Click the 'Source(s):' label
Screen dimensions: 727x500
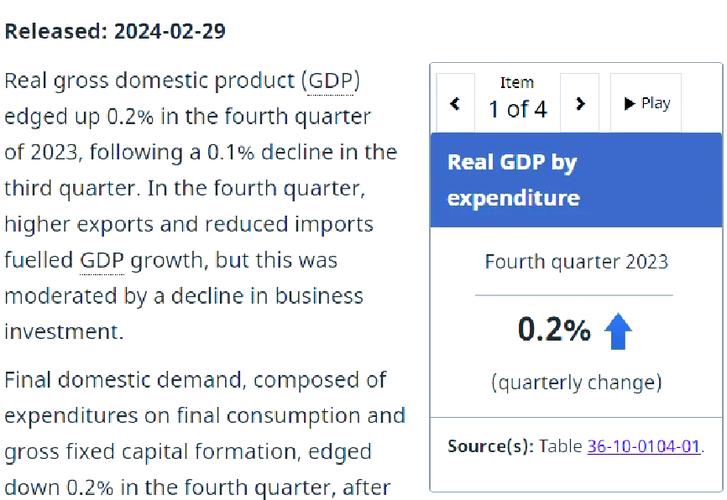[491, 446]
